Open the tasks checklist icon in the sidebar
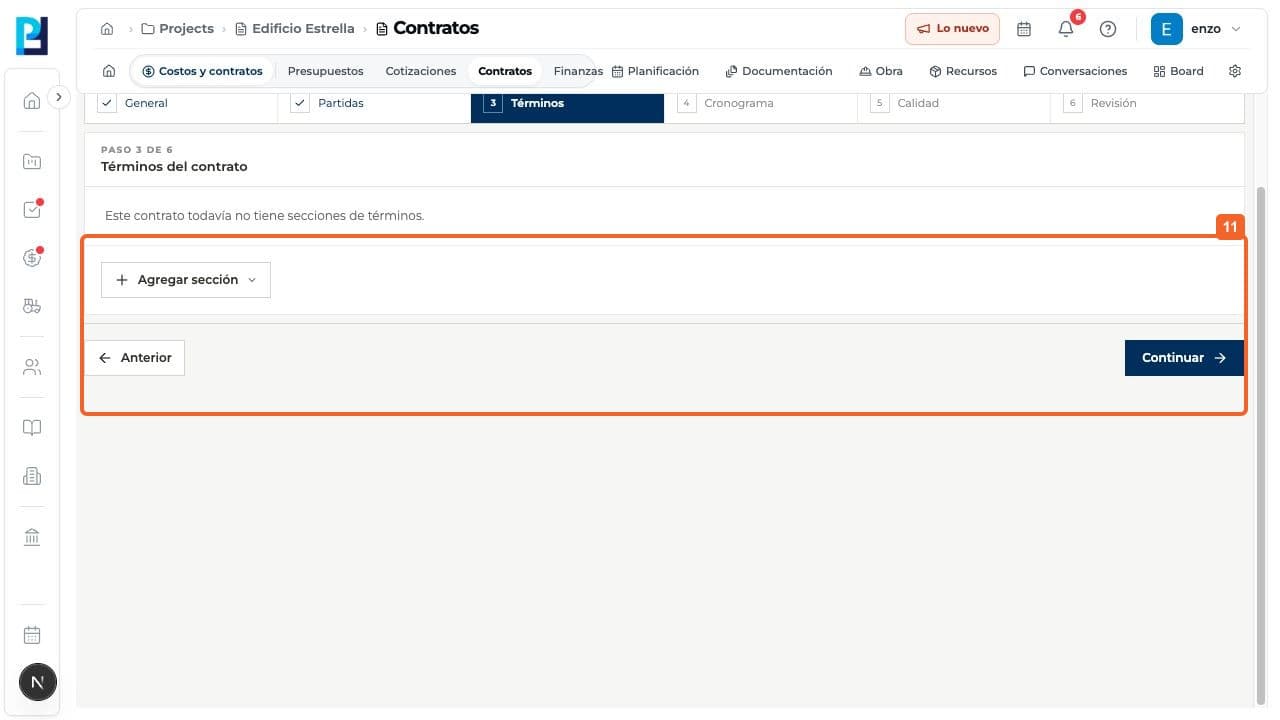The image size is (1280, 720). point(32,209)
